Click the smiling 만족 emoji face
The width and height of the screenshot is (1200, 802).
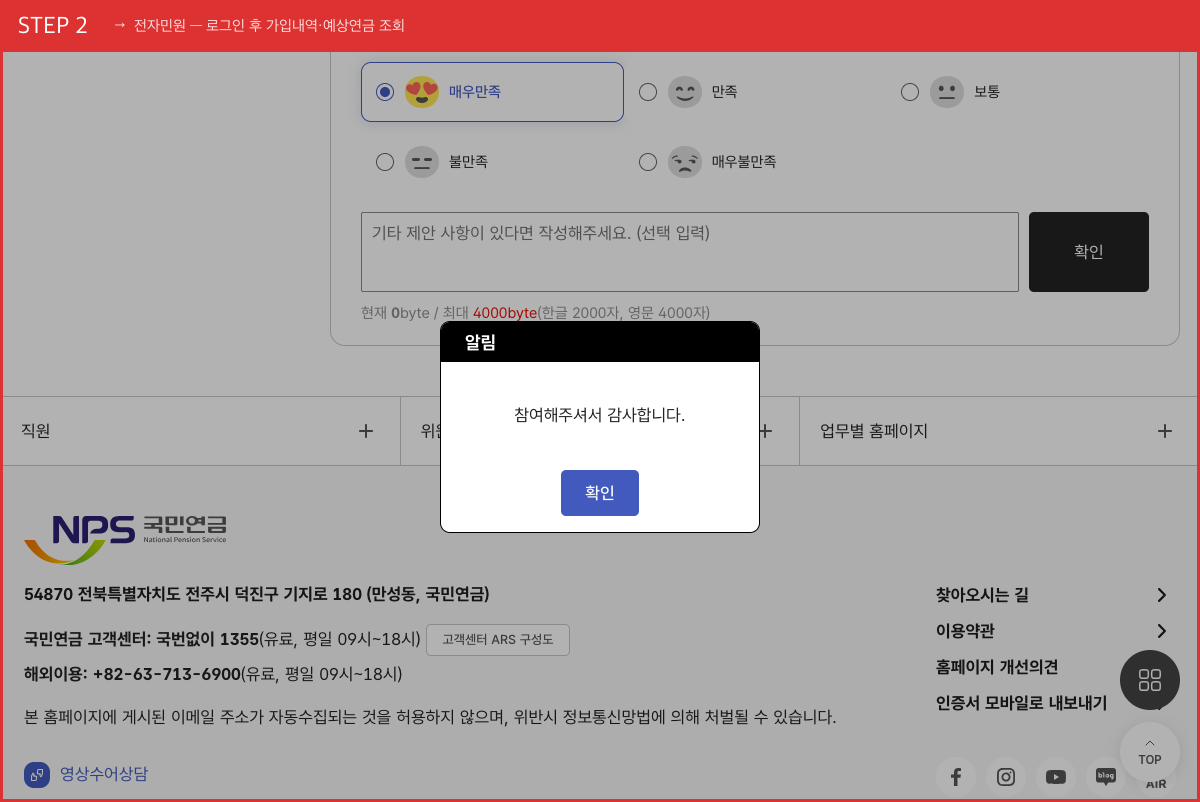tap(685, 92)
